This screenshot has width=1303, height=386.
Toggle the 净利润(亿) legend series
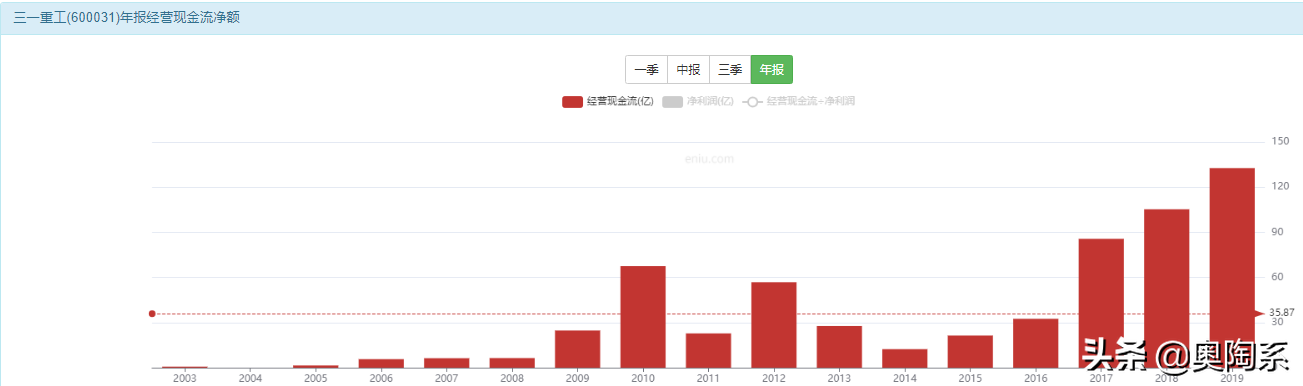click(698, 102)
